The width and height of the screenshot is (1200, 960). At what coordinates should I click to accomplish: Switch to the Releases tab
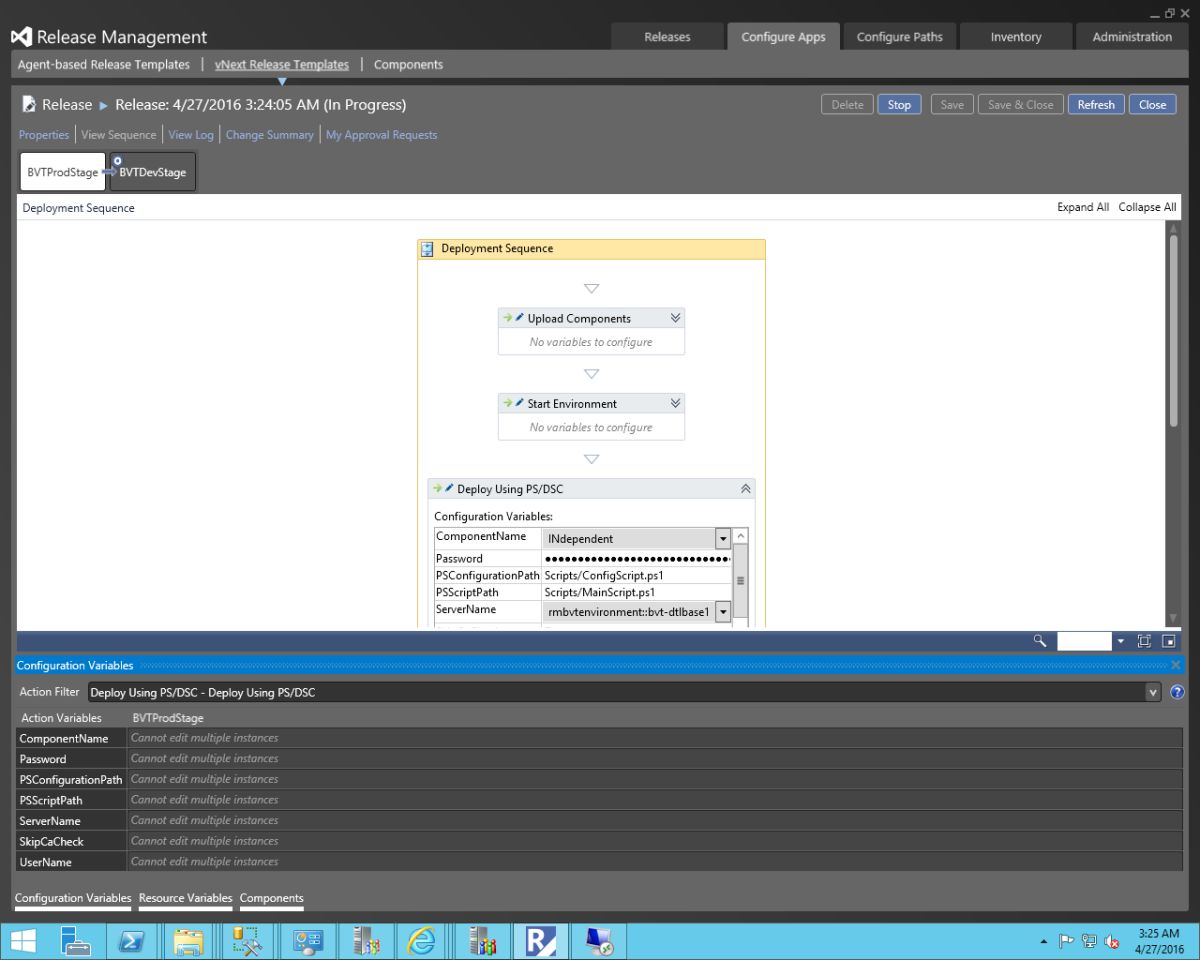(x=667, y=37)
